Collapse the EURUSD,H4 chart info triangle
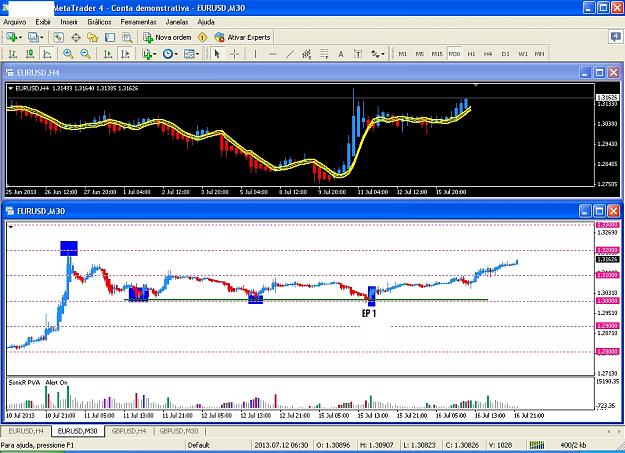 11,89
